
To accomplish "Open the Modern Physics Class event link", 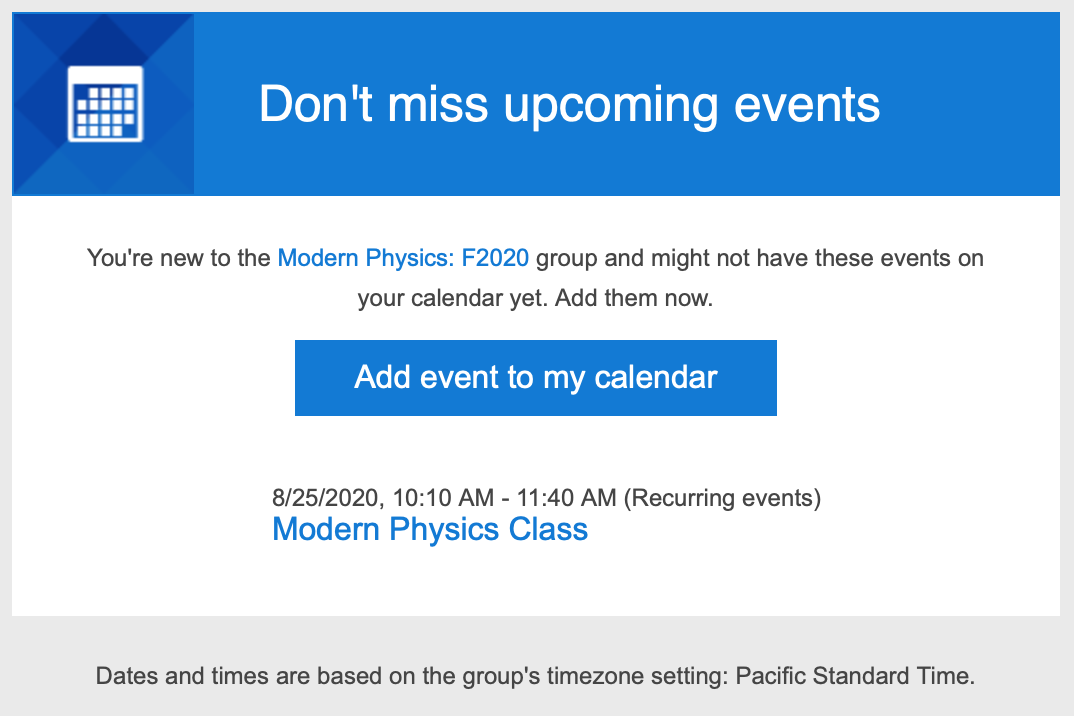I will tap(430, 530).
